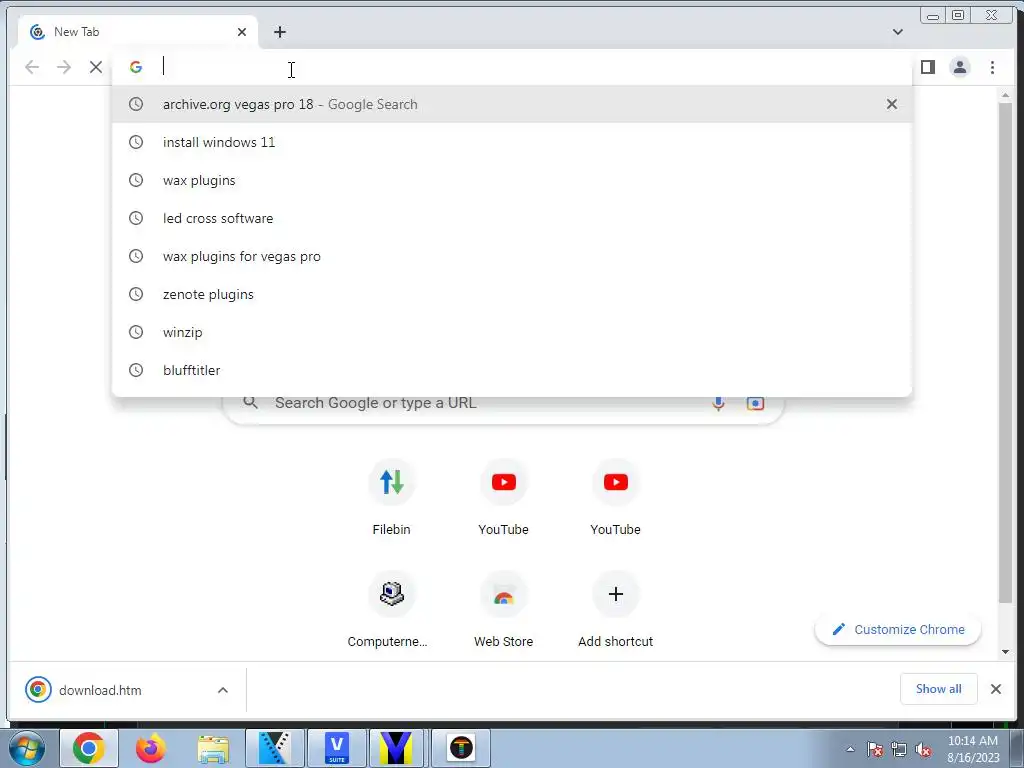The image size is (1024, 768).
Task: Choose the wax plugins suggestion
Action: [x=511, y=180]
